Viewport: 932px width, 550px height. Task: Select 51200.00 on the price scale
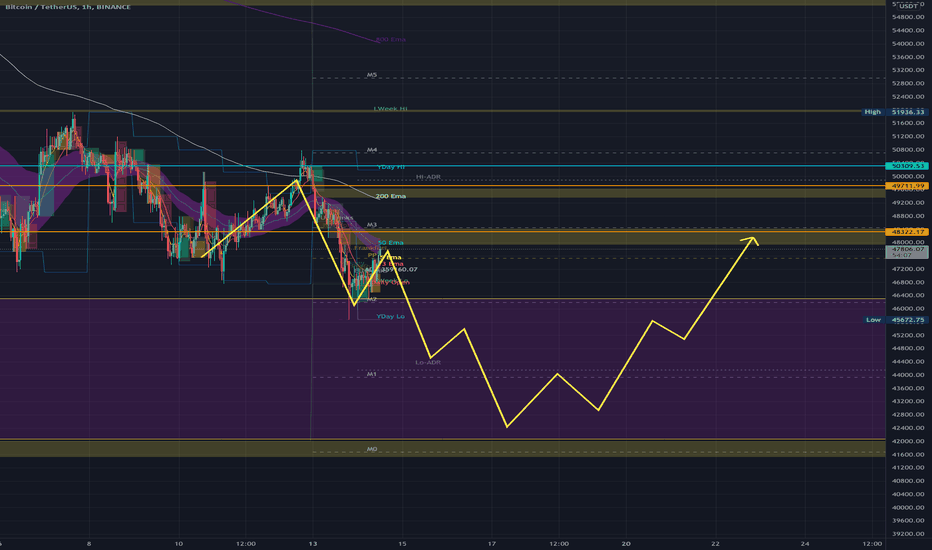coord(908,136)
